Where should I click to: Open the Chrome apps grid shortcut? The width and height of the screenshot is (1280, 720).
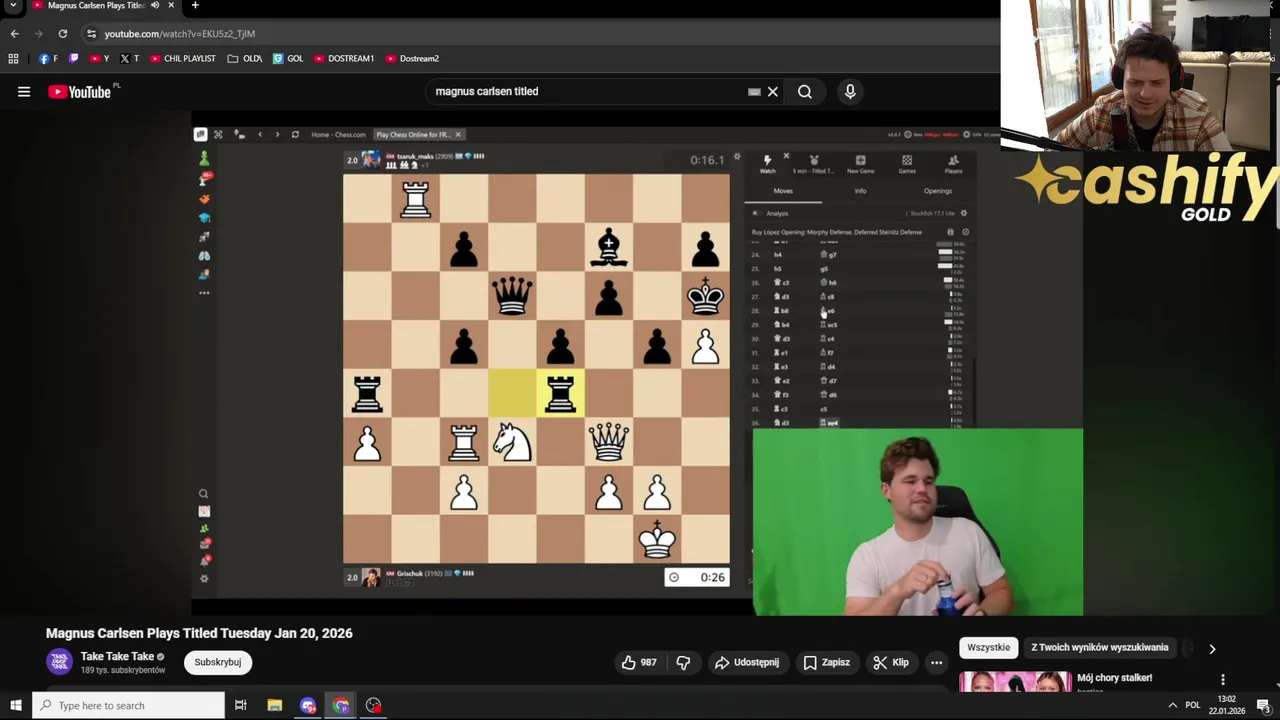(13, 59)
